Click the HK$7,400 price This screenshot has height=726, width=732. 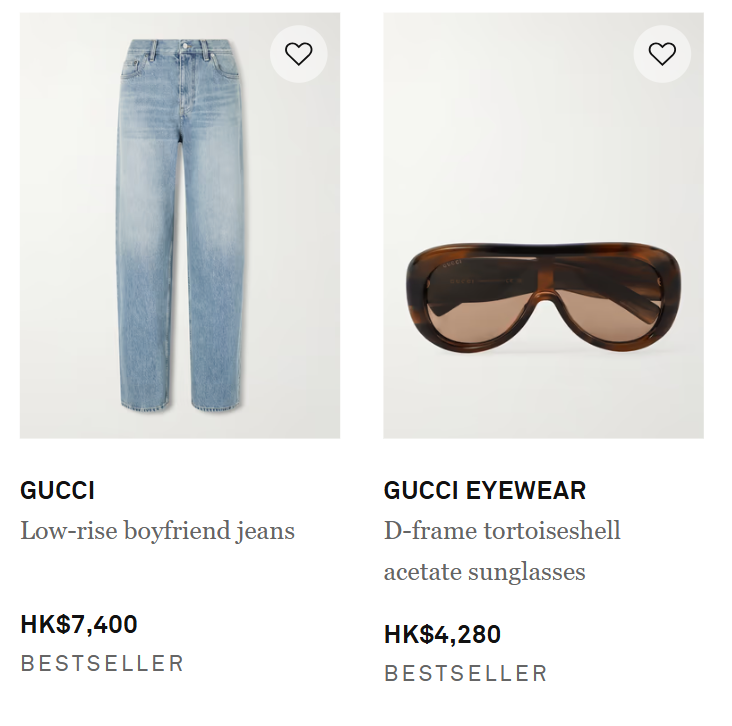pos(78,624)
